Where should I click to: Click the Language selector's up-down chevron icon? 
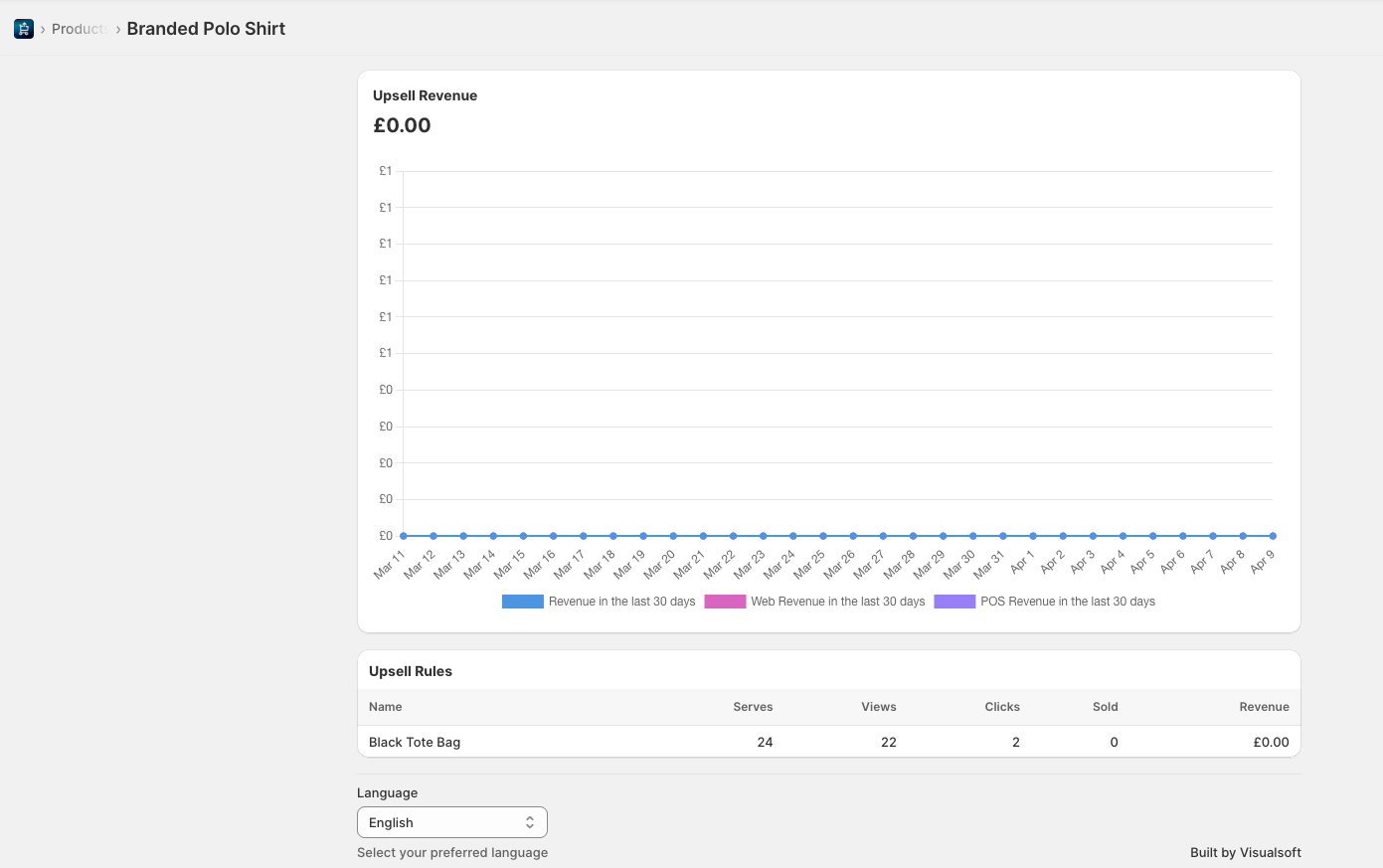tap(530, 821)
